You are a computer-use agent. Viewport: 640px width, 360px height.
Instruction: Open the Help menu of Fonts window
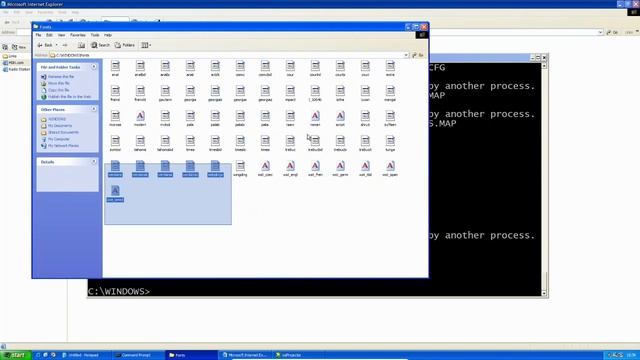point(108,35)
